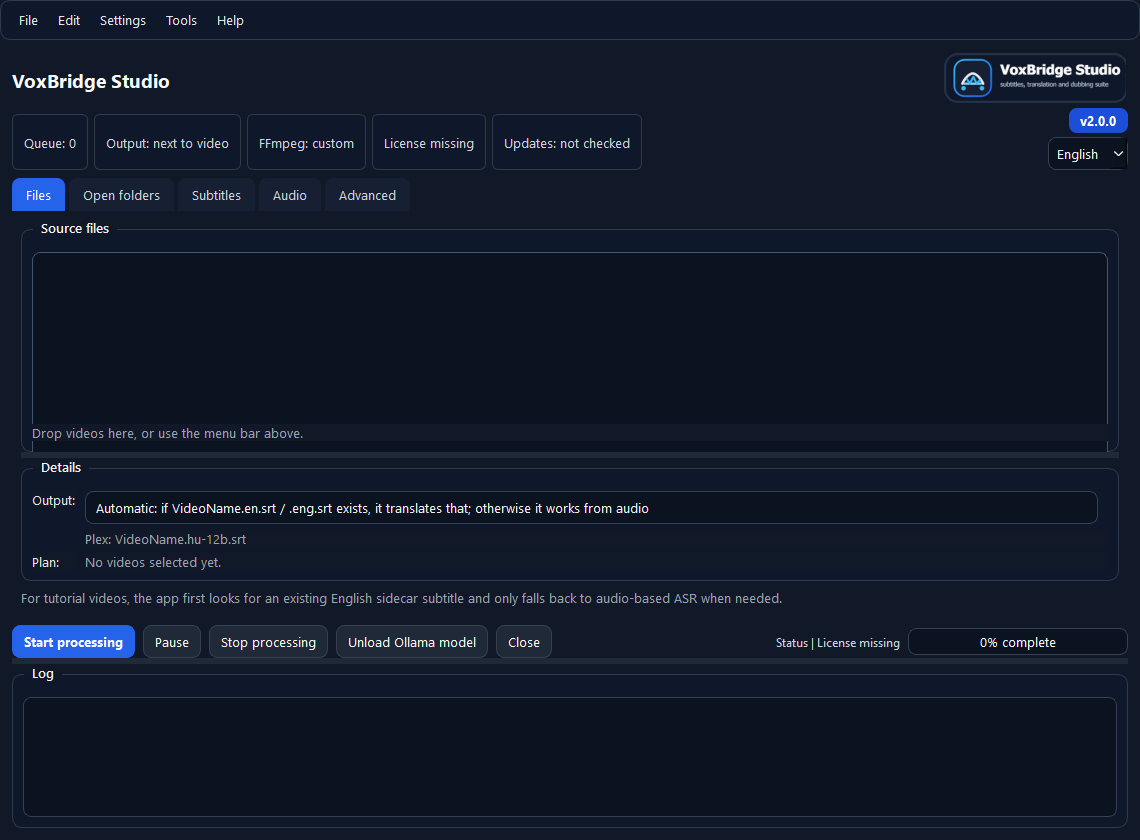Screen dimensions: 1140x840
Task: Open the Settings menu
Action: pos(122,20)
